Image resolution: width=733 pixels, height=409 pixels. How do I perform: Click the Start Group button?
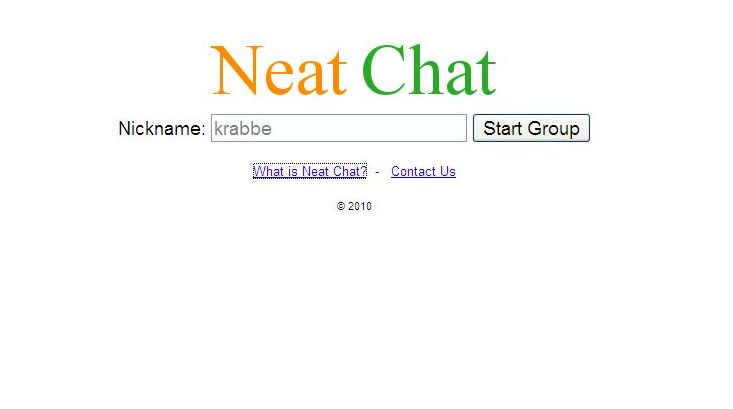[x=531, y=128]
